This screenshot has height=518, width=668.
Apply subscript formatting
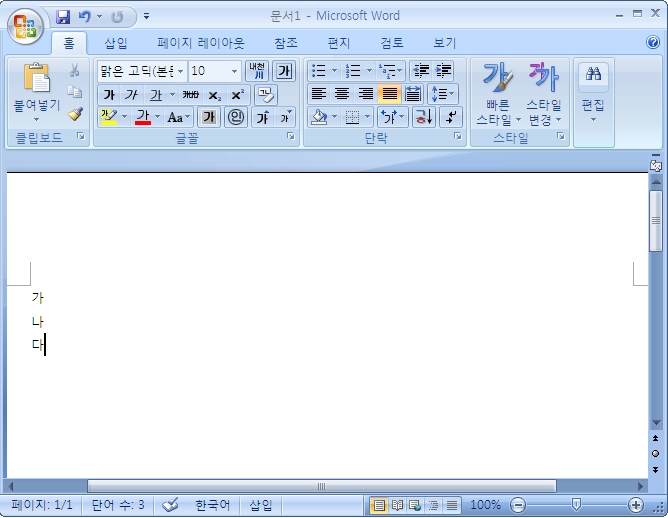pyautogui.click(x=214, y=95)
